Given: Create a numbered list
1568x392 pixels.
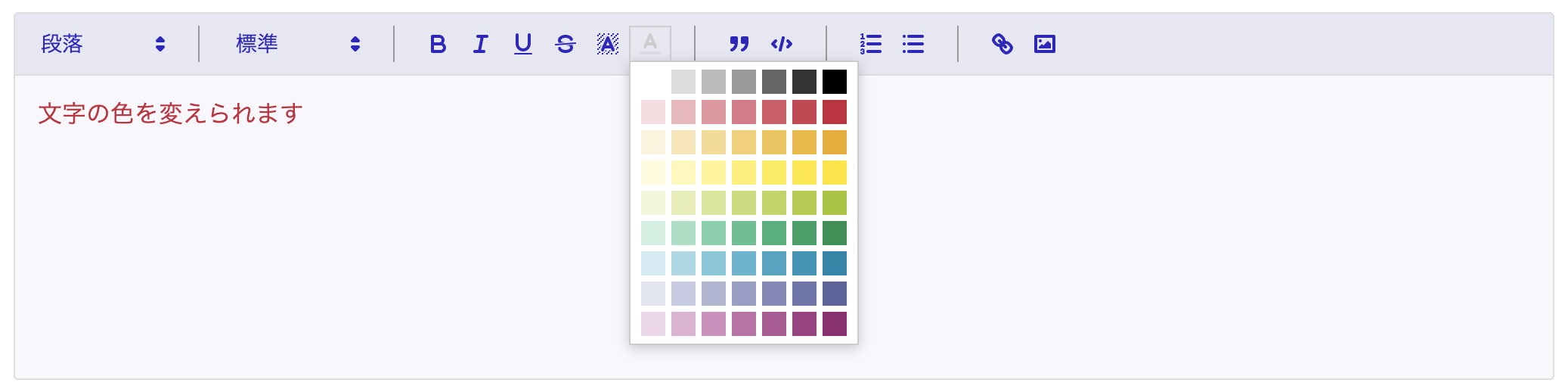Looking at the screenshot, I should 870,44.
